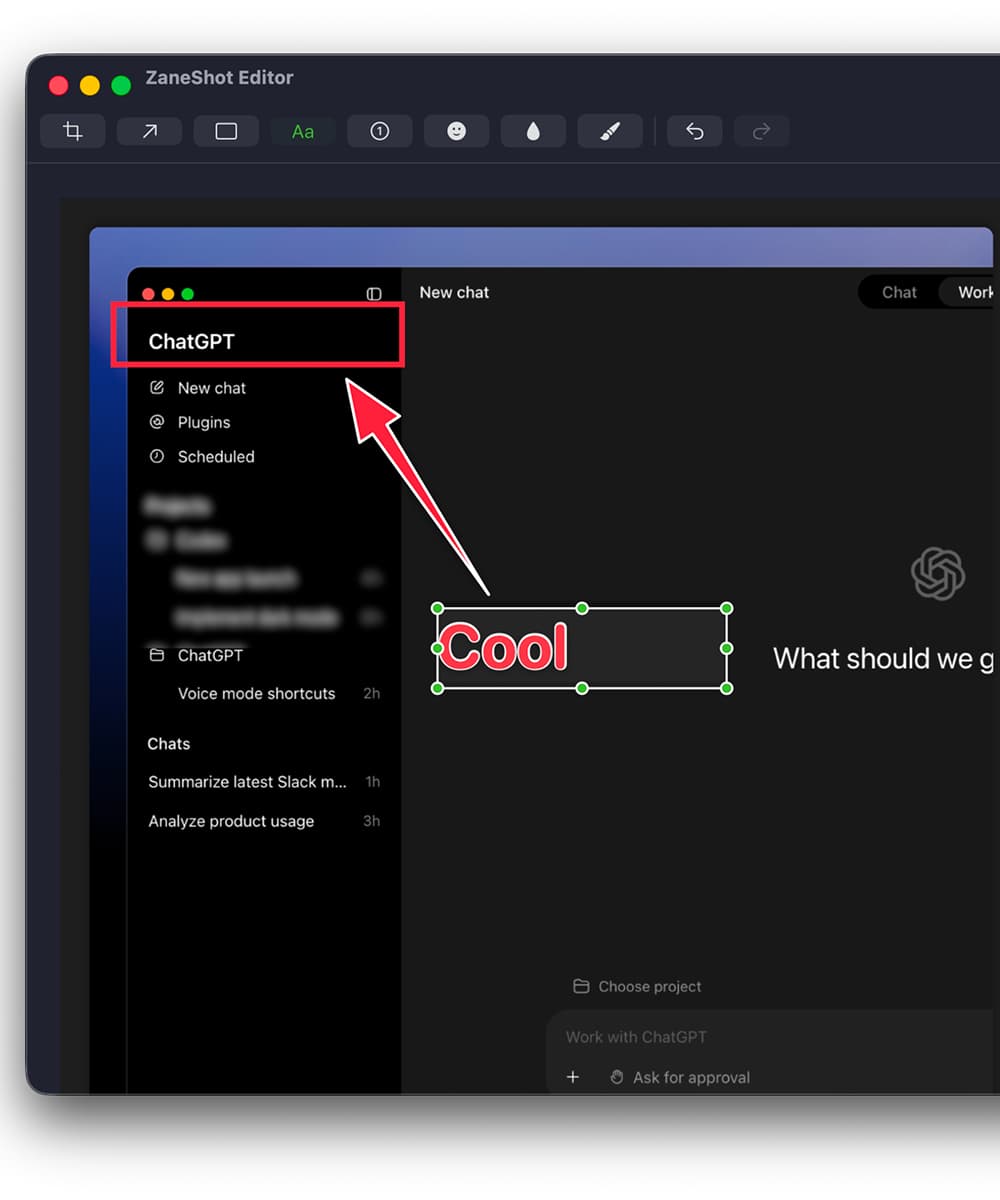The width and height of the screenshot is (1000, 1200).
Task: Toggle the ChatGPT sidebar panel icon
Action: pos(374,294)
